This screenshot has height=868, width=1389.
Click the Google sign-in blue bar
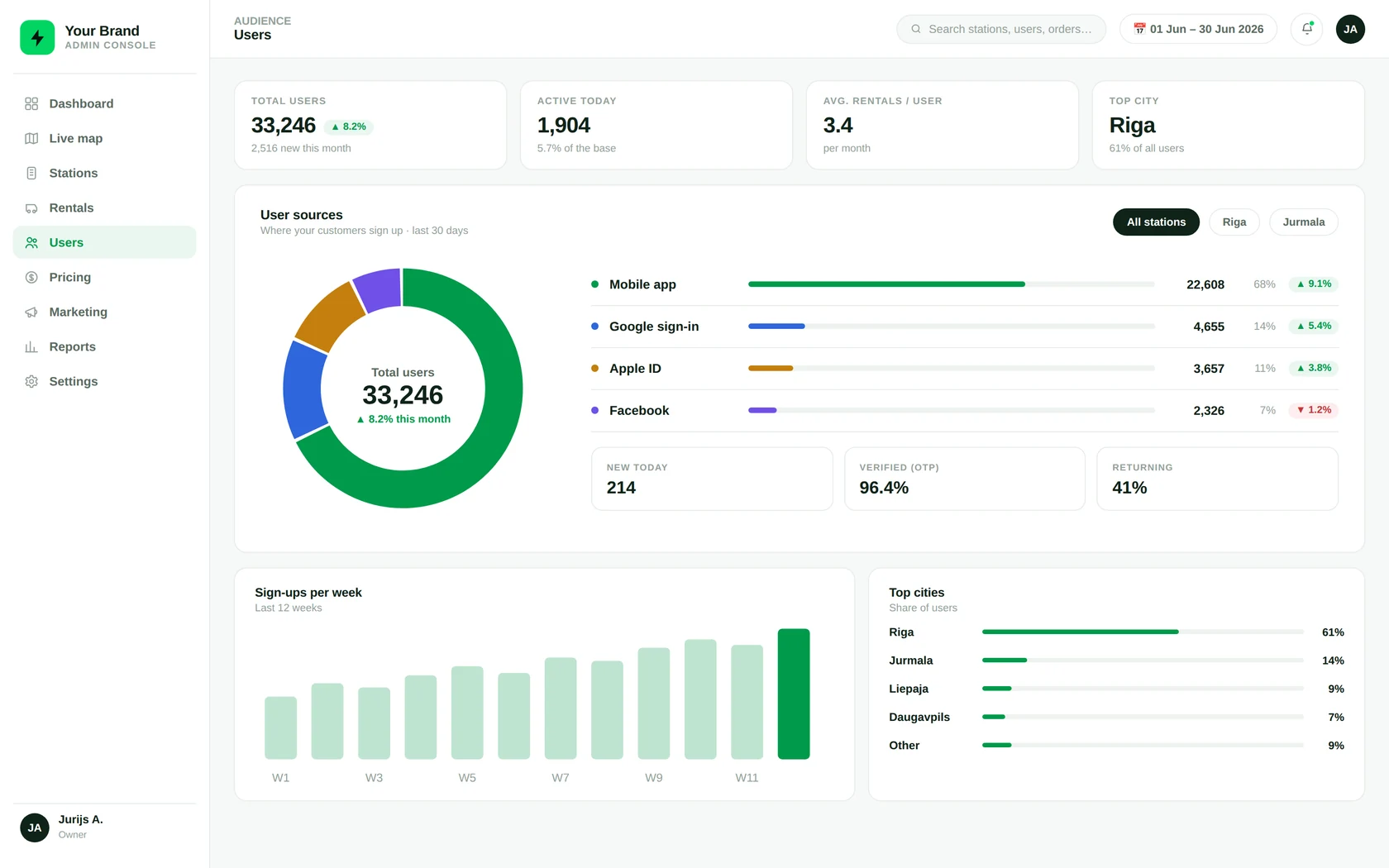(776, 327)
